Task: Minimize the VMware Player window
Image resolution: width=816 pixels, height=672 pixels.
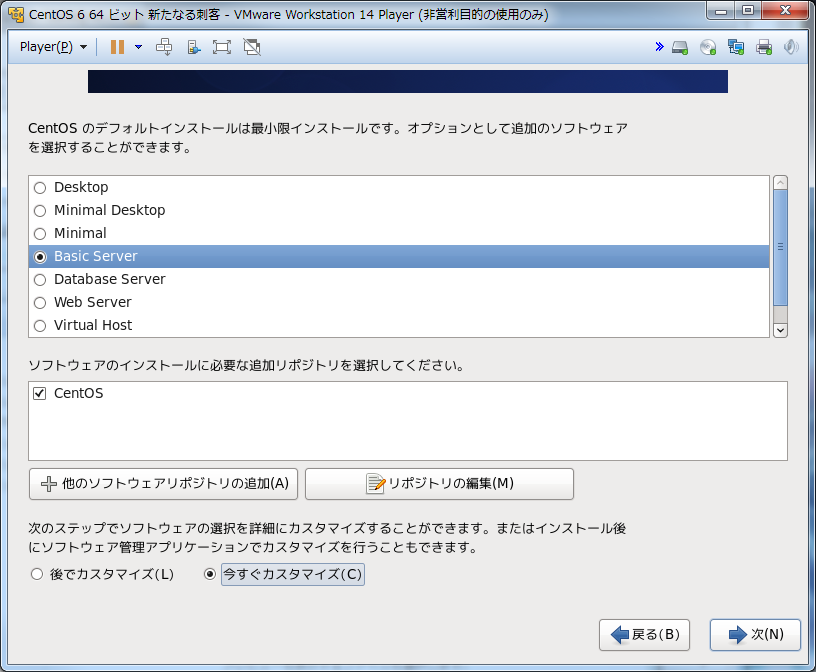Action: 721,11
